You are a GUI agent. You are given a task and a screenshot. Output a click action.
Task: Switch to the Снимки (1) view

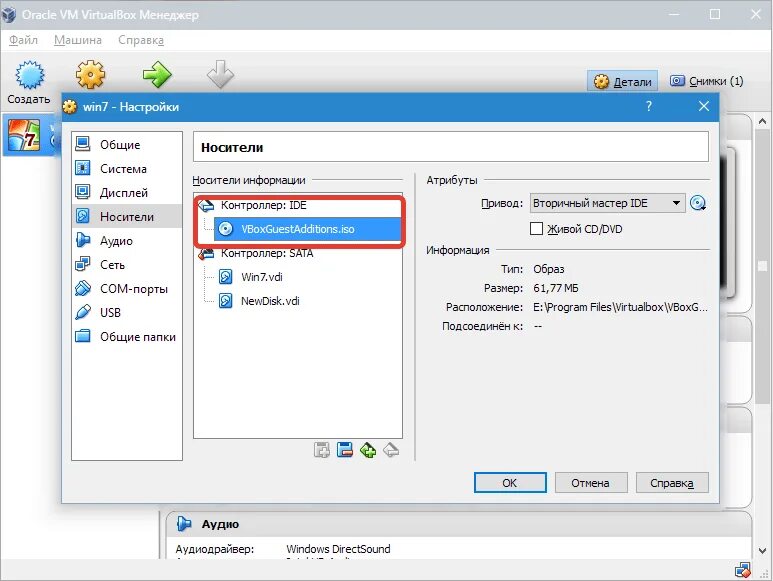(706, 81)
